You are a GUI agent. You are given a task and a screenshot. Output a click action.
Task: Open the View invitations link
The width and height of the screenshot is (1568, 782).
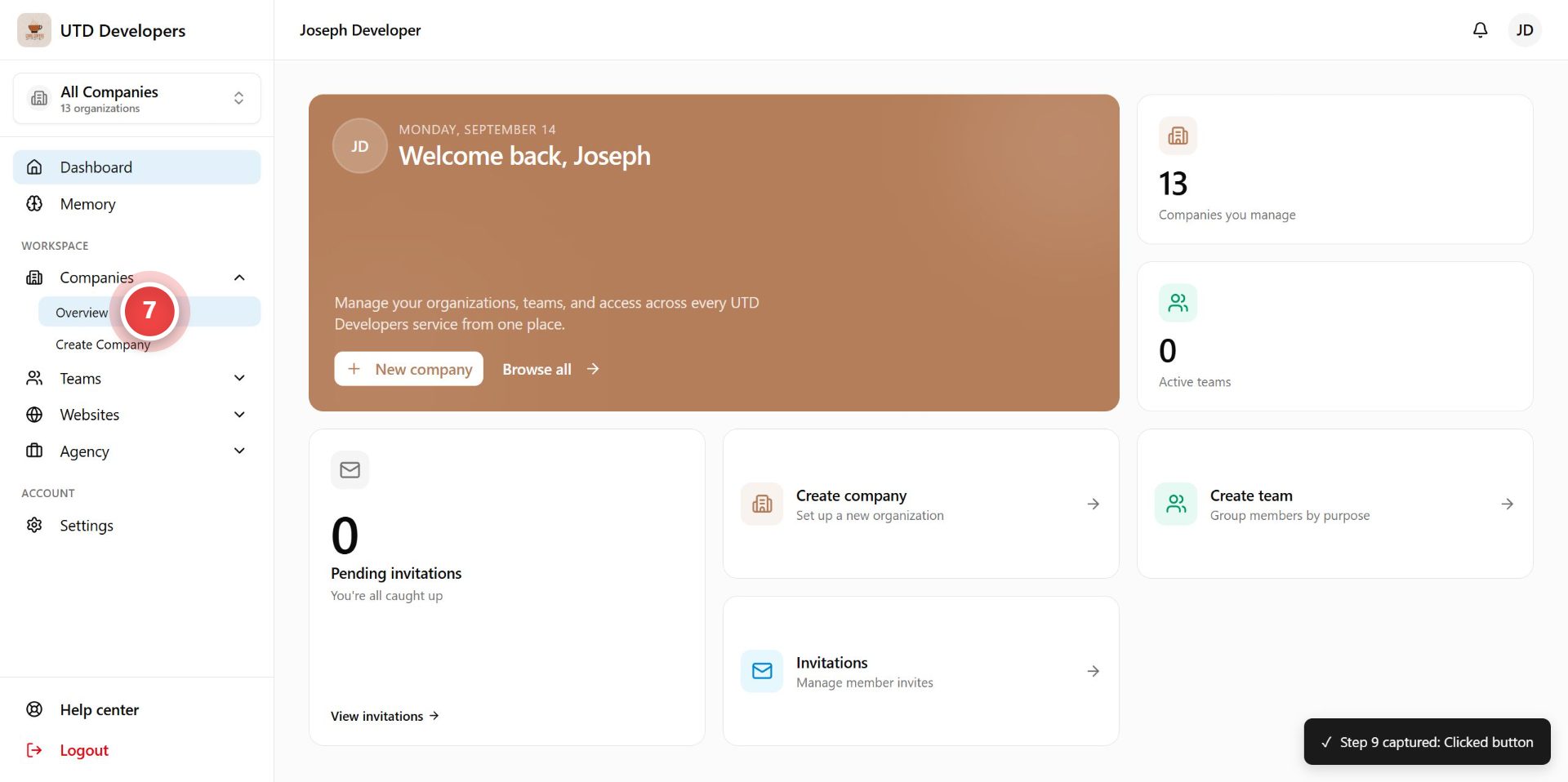point(385,716)
